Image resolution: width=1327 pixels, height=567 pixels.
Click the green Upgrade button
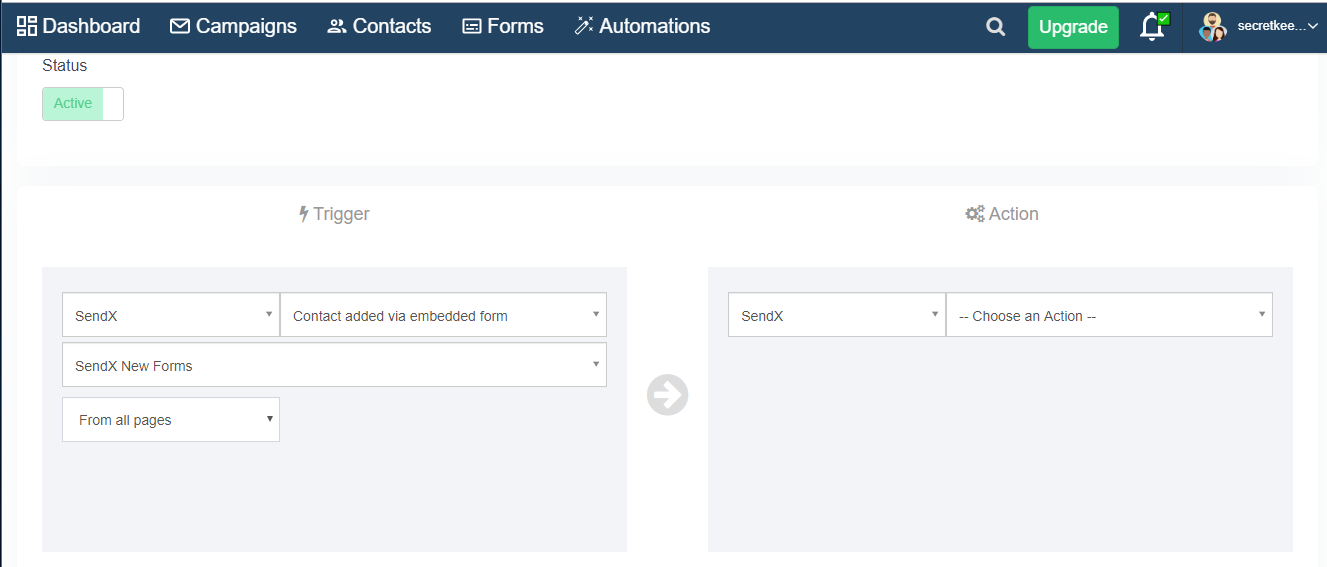(x=1073, y=27)
